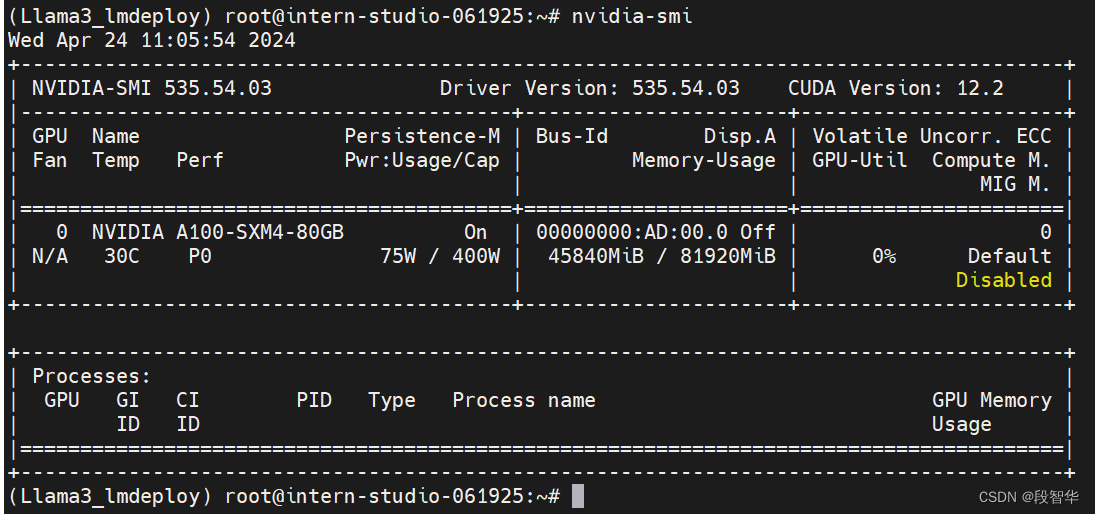Click the GPU name NVIDIA A100-SXM4-80GB
The height and width of the screenshot is (514, 1095).
[x=218, y=233]
